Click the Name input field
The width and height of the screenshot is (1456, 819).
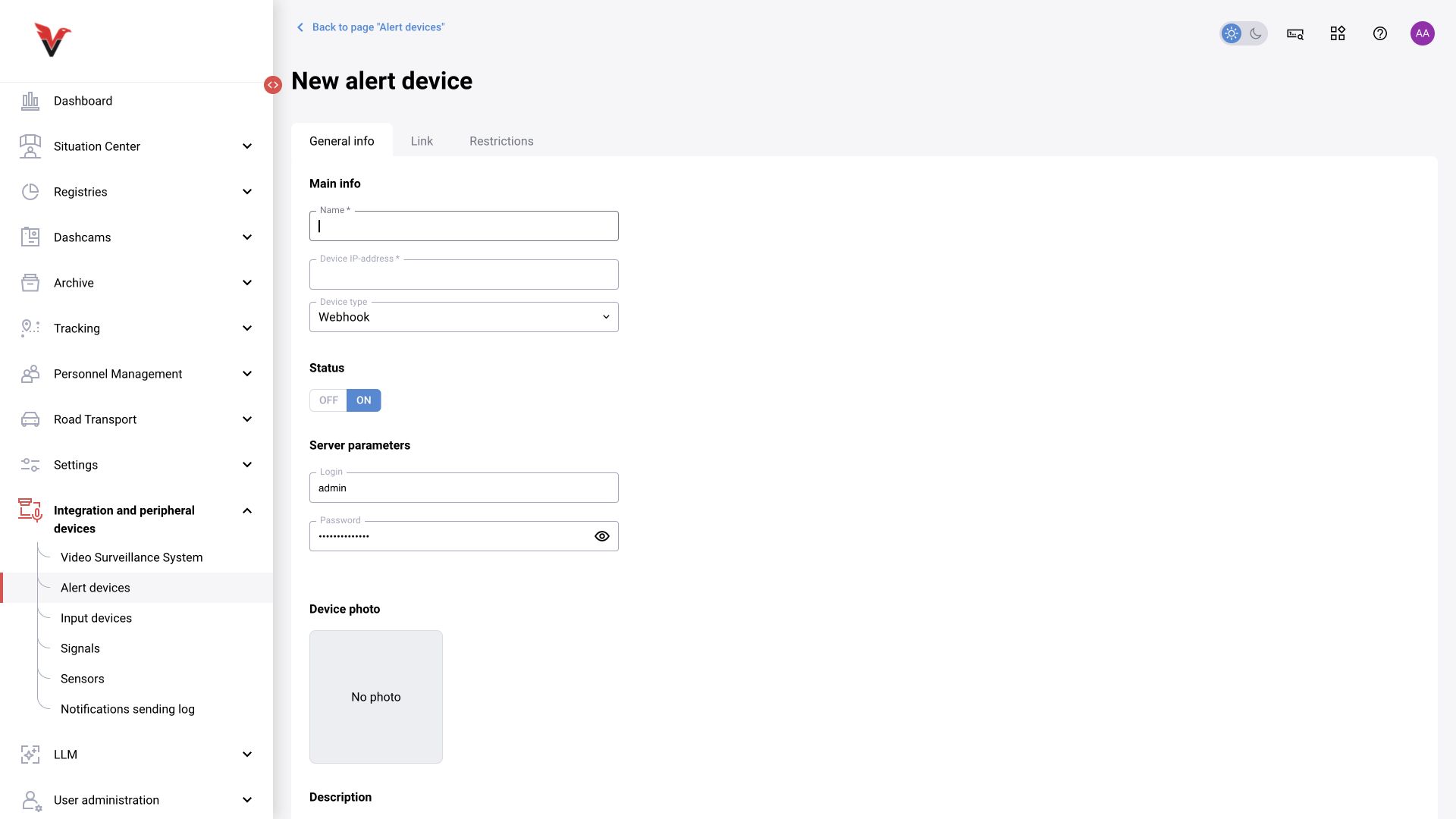click(464, 226)
